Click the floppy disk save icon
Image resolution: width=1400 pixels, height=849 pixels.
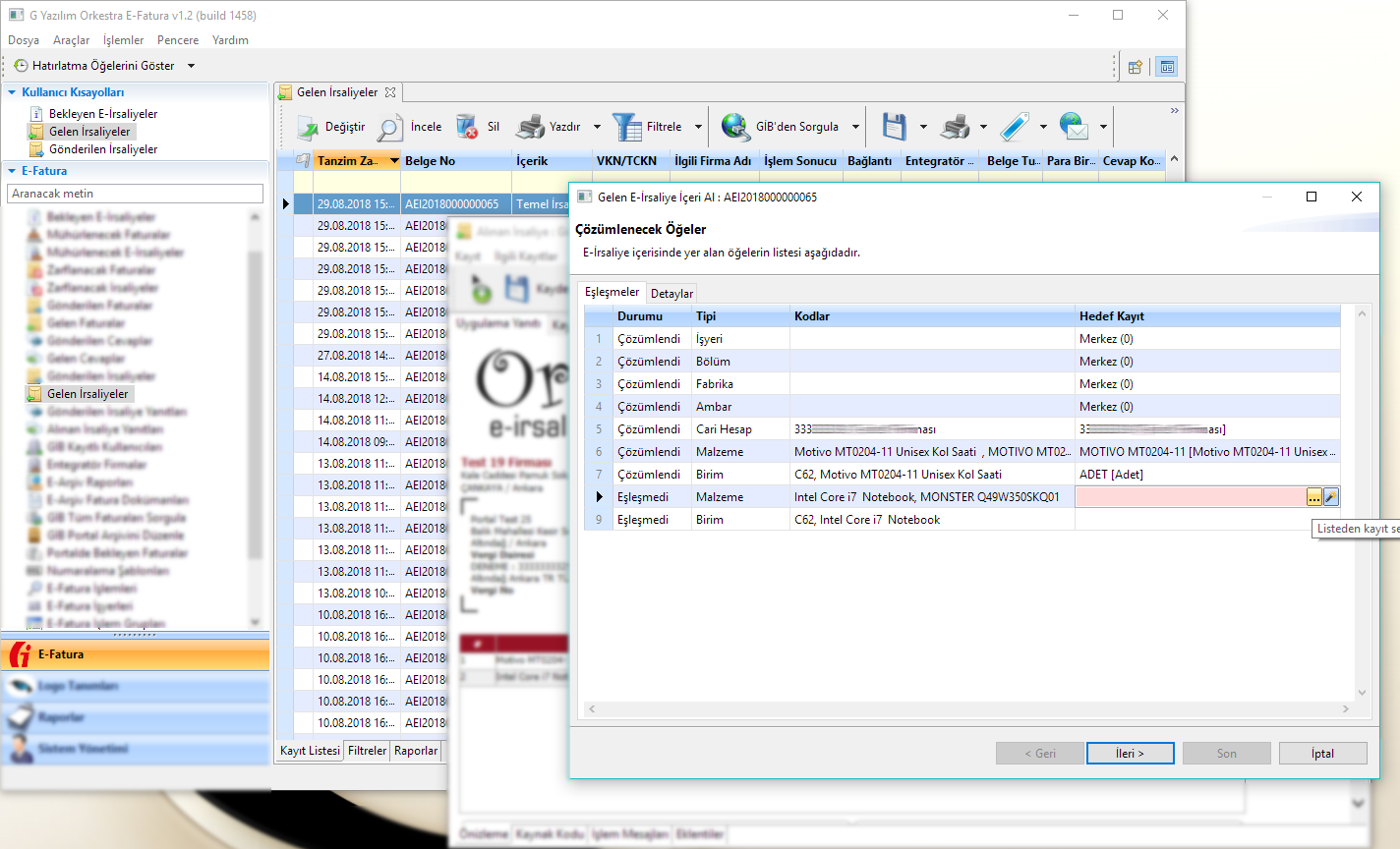tap(894, 127)
